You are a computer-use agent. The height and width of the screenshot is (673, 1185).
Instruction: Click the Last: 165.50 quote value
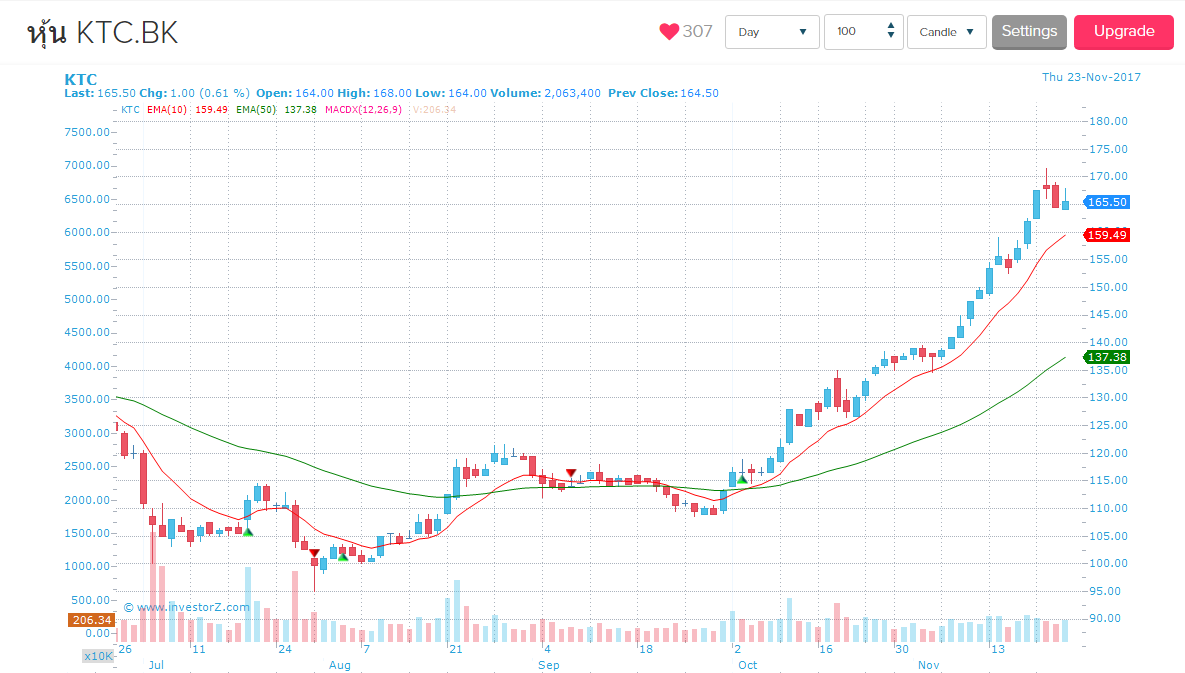pos(100,93)
